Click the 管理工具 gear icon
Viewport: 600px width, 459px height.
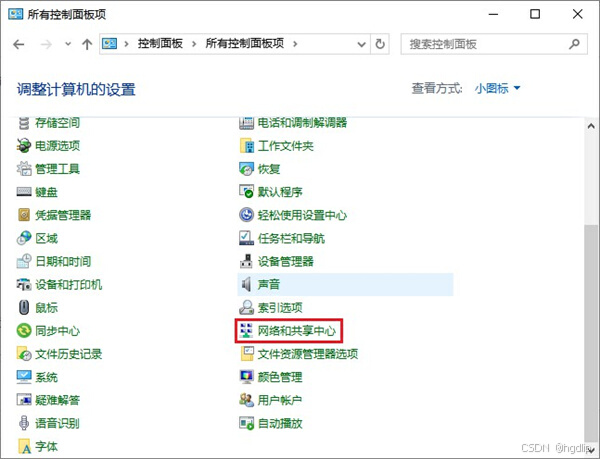pyautogui.click(x=24, y=169)
